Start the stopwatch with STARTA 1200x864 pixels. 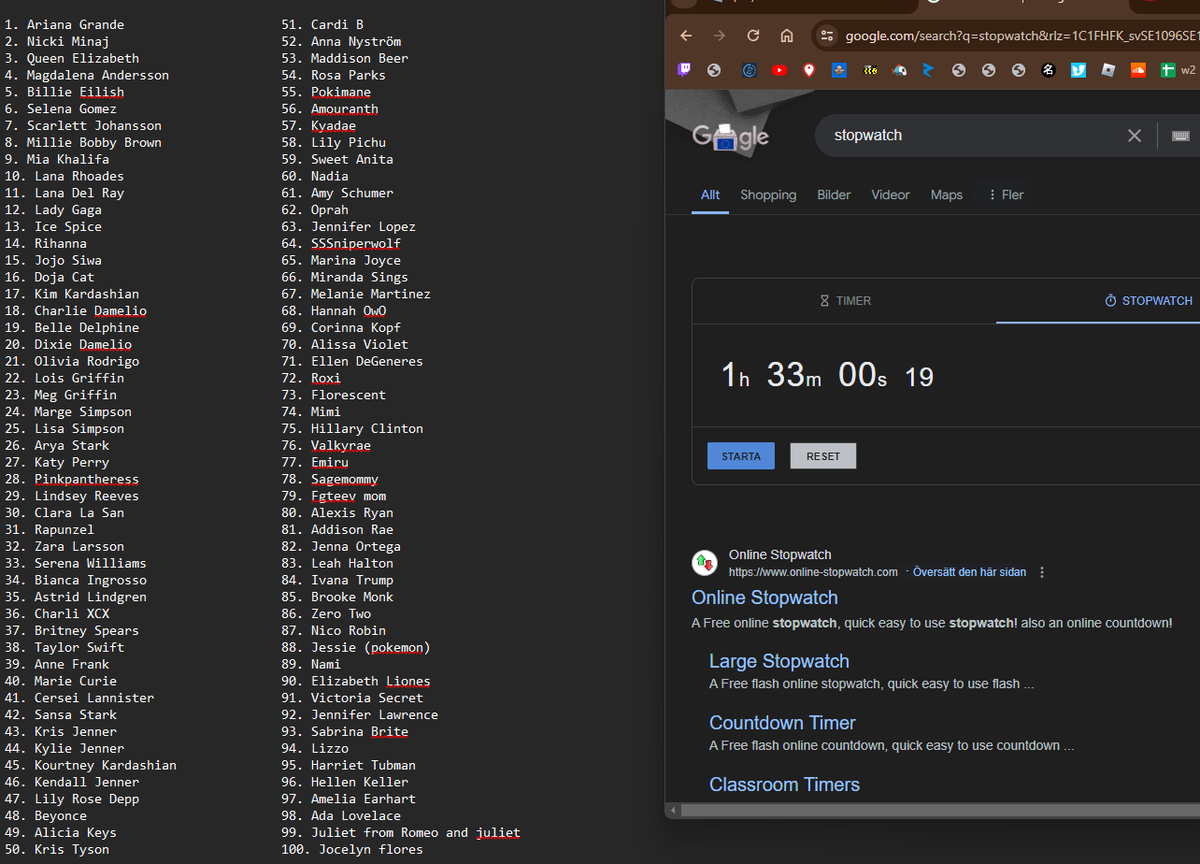tap(741, 456)
